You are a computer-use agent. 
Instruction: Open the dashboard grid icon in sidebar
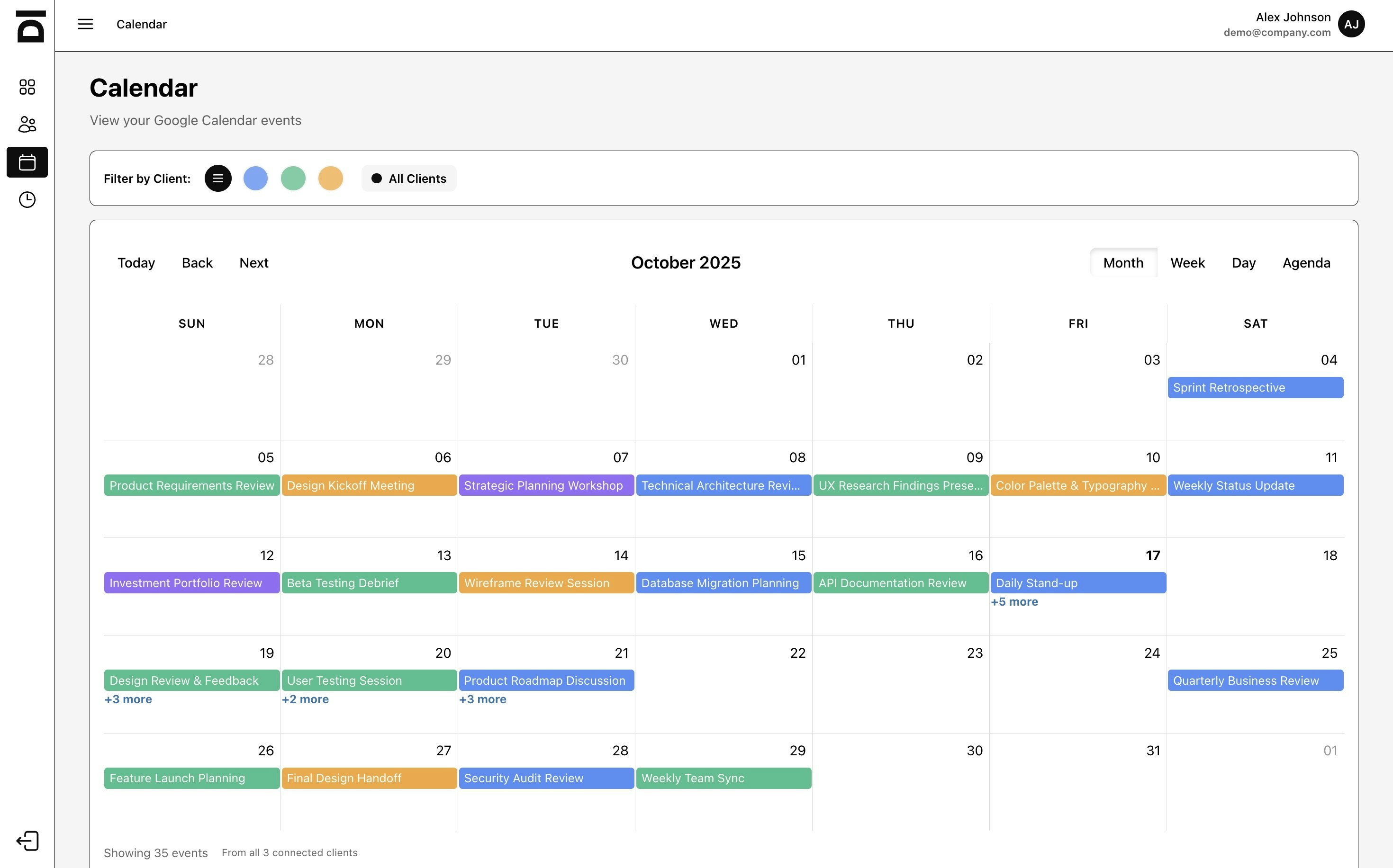[27, 87]
